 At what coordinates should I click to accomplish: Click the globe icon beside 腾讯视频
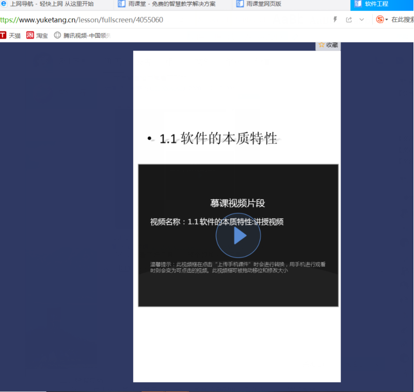pyautogui.click(x=57, y=35)
